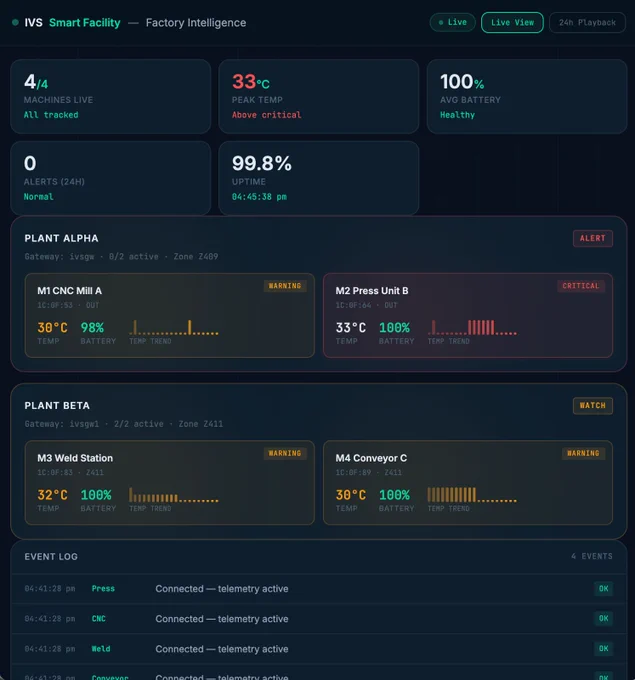
Task: Open the M2 Press Unit B title
Action: click(372, 291)
